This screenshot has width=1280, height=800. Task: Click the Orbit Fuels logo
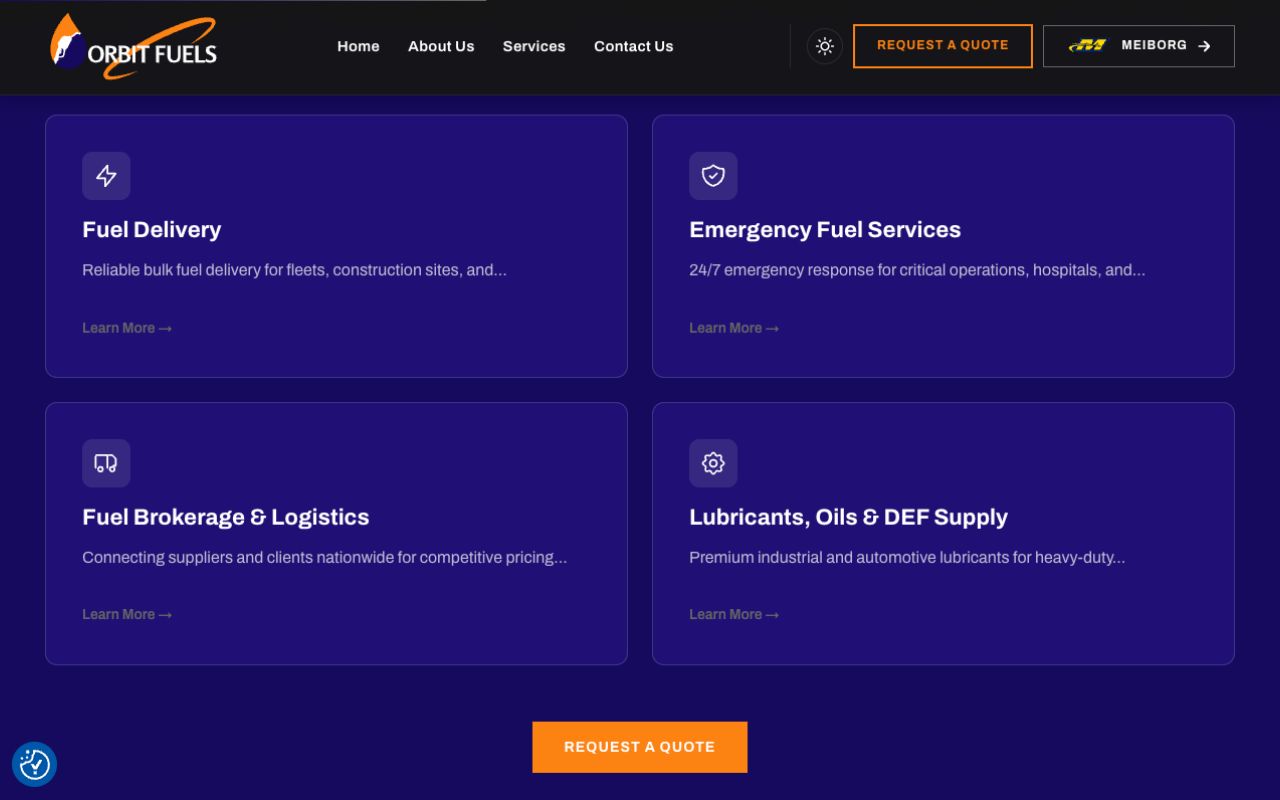(133, 46)
